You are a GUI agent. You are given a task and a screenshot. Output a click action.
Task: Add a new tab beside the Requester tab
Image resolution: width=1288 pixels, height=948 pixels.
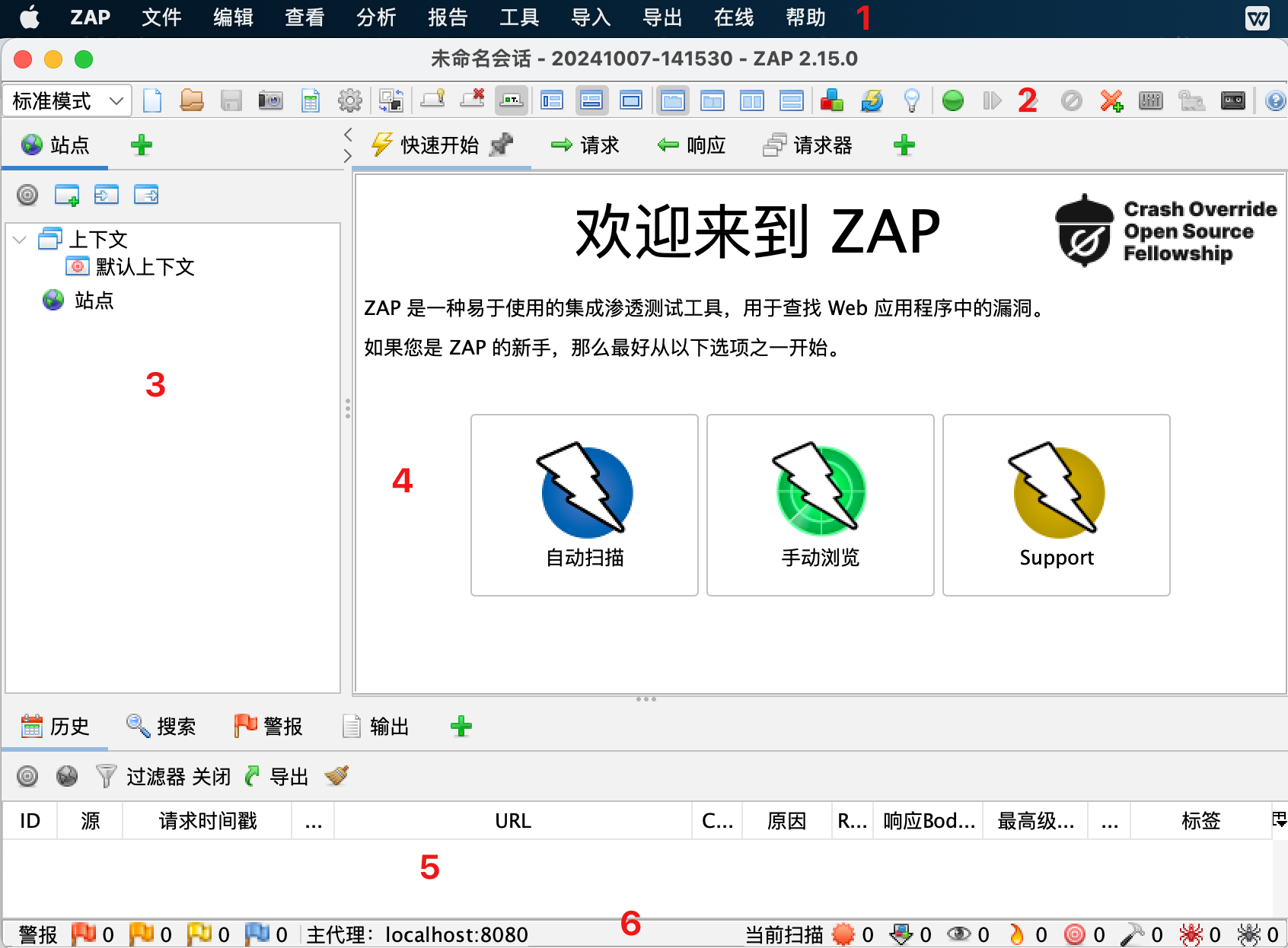[x=904, y=145]
